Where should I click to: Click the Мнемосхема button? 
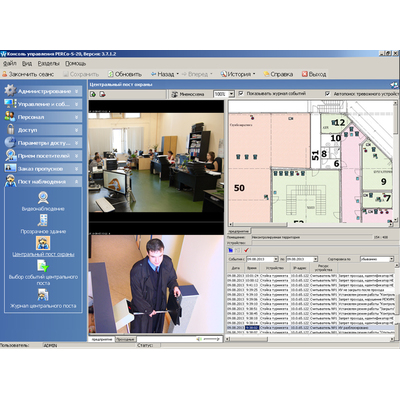coord(188,94)
